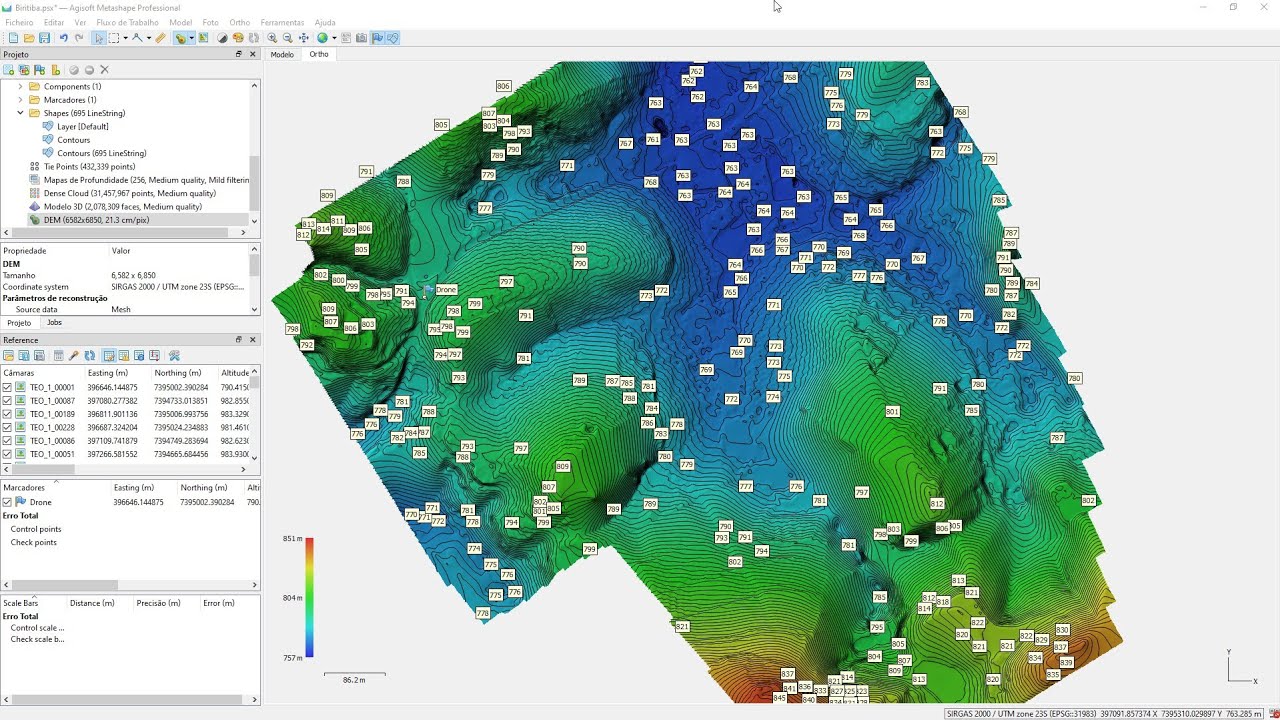
Task: Float the Reference panel
Action: (x=239, y=340)
